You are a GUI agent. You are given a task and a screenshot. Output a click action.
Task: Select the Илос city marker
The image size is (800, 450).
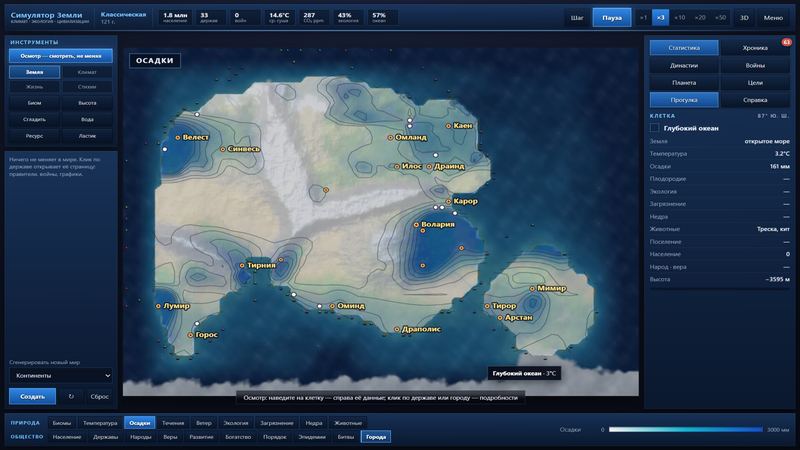(397, 166)
